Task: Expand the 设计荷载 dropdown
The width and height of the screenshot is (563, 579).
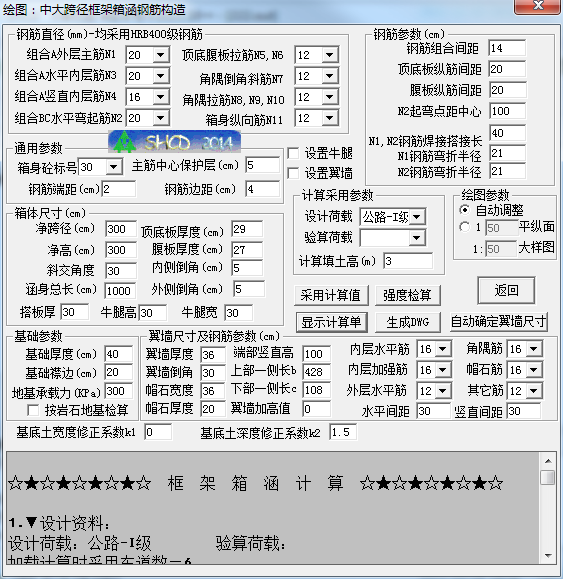Action: click(x=417, y=217)
